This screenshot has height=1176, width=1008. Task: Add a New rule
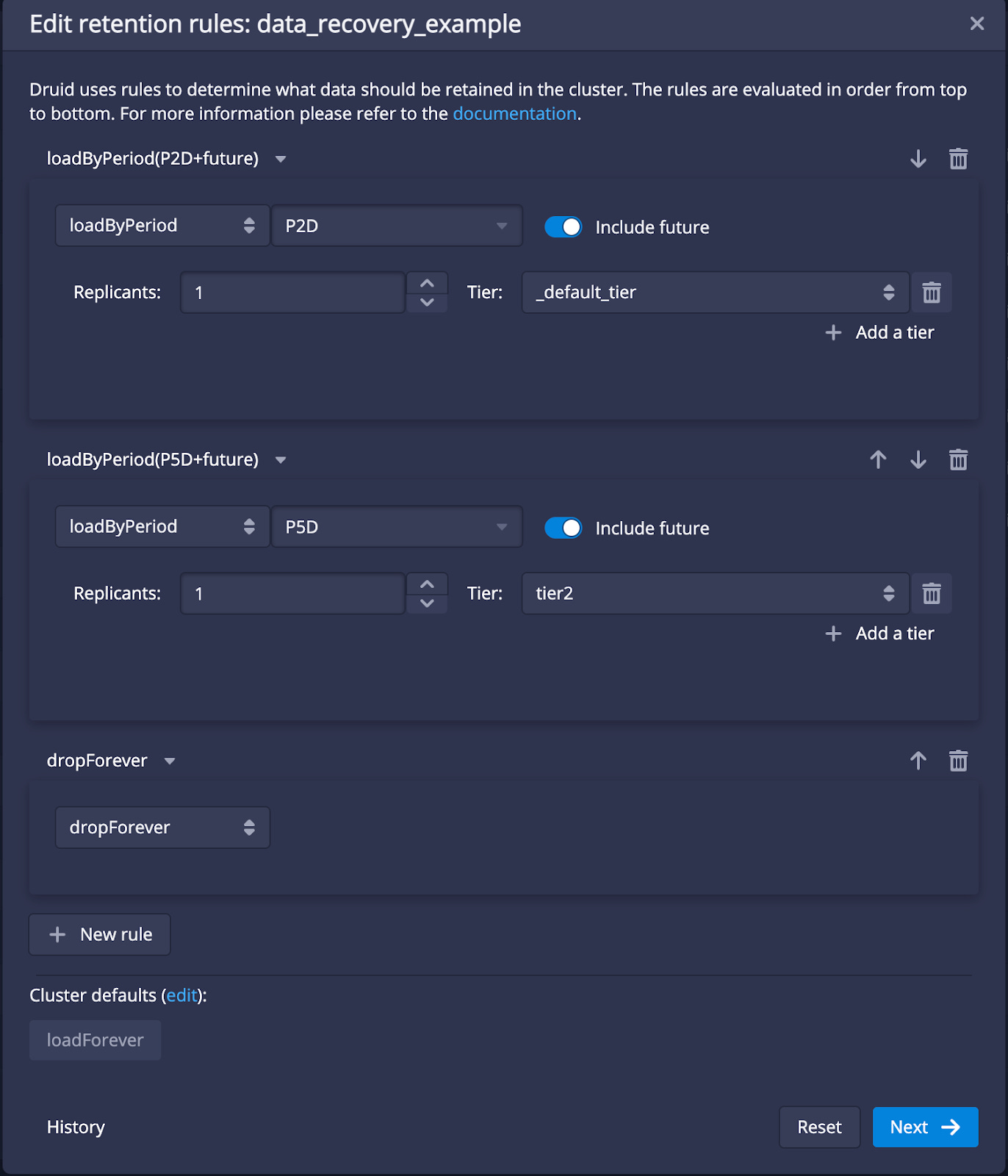click(100, 935)
